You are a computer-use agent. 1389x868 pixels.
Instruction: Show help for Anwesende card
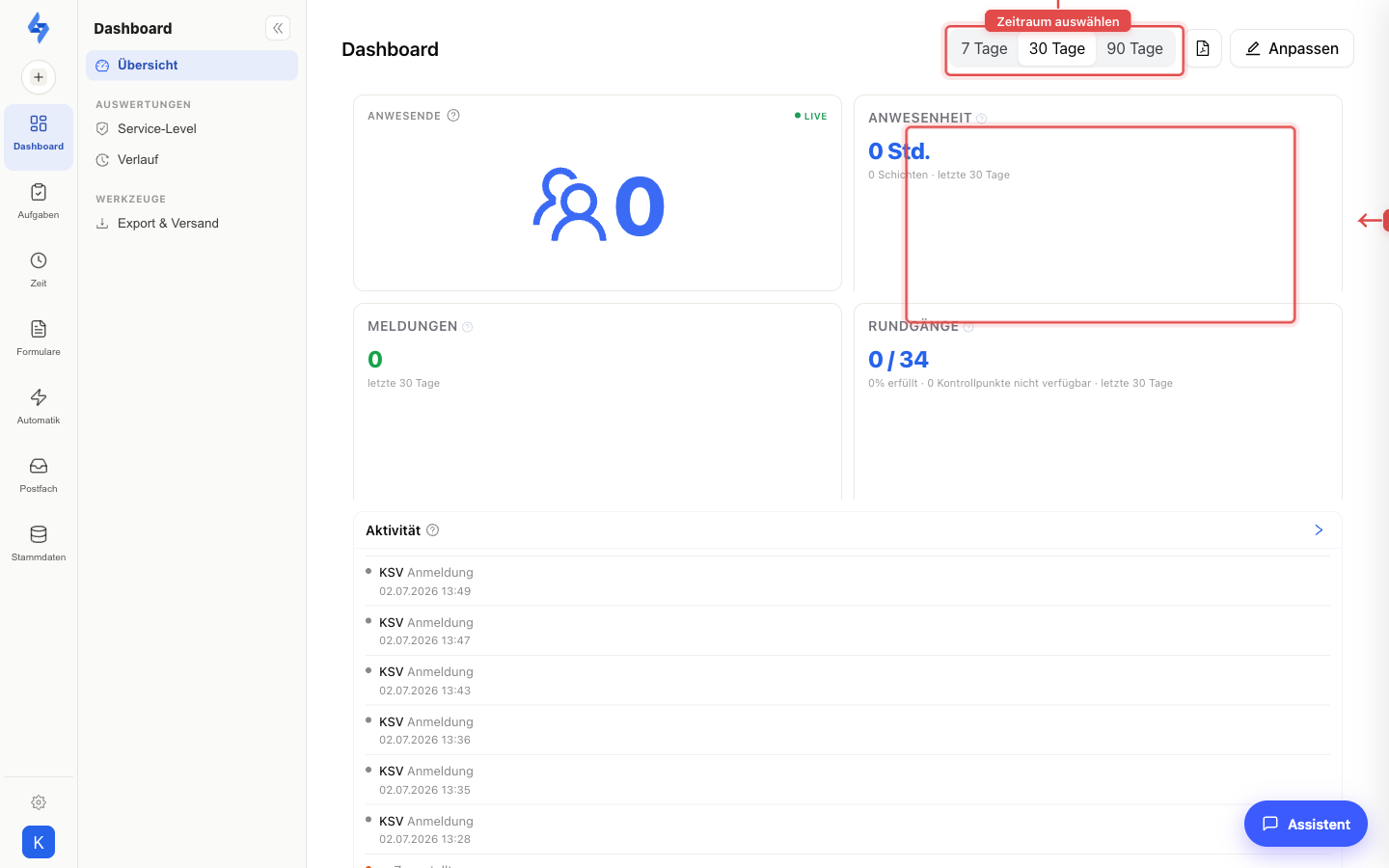[453, 116]
